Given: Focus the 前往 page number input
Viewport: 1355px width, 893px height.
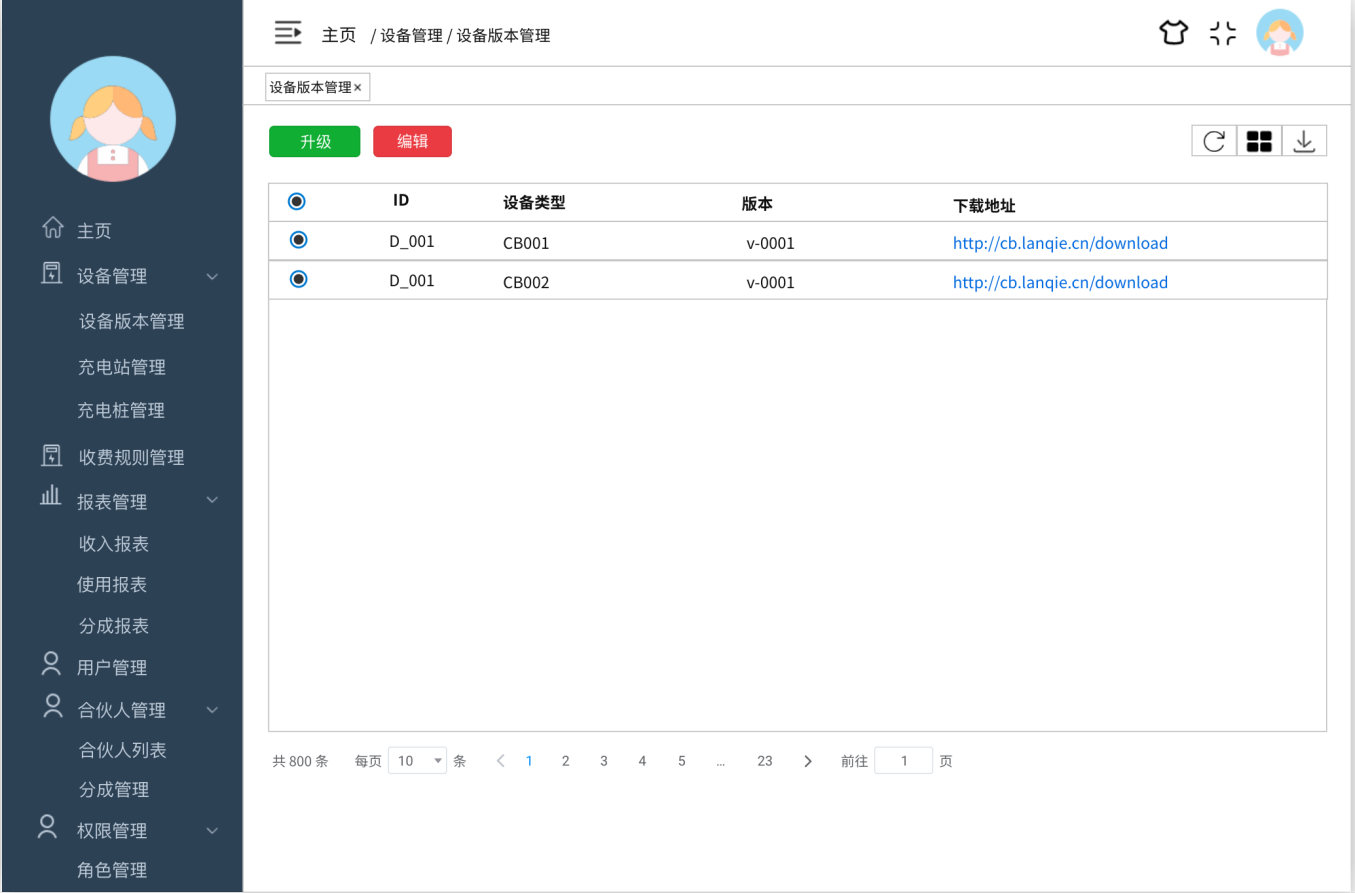Looking at the screenshot, I should point(904,761).
